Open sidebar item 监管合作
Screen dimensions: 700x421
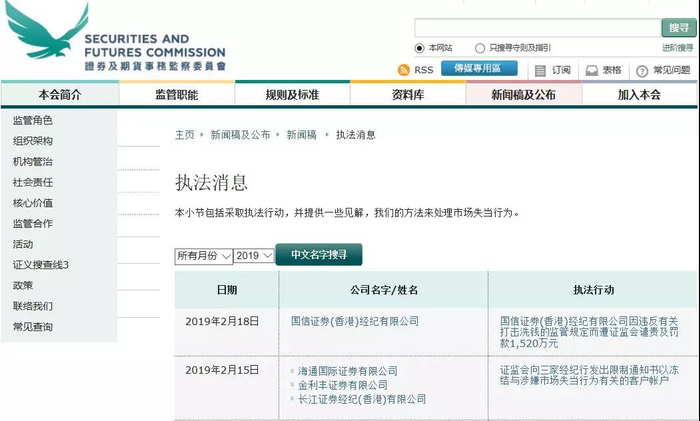[33, 223]
